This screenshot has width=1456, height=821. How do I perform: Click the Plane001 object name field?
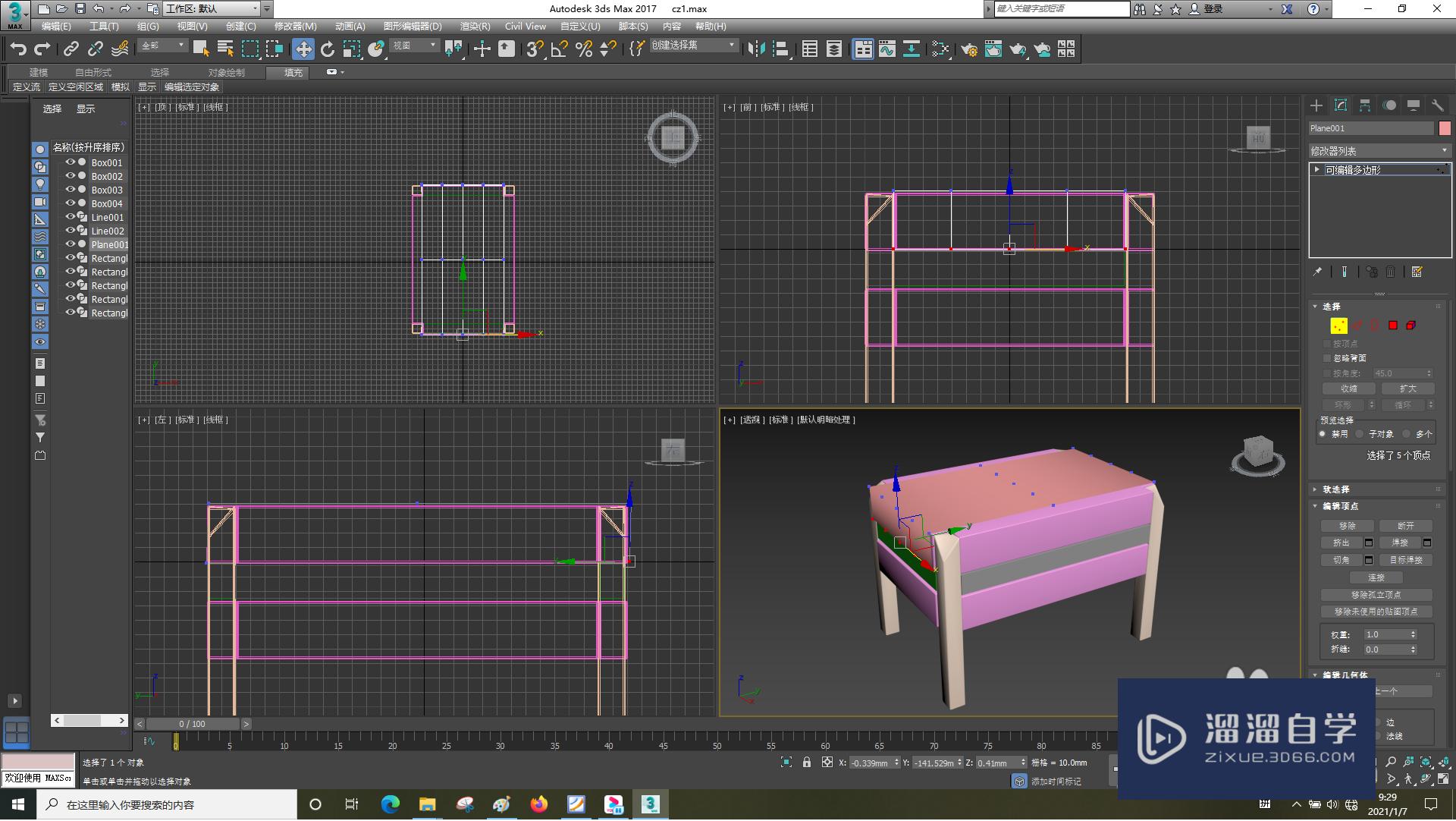pos(1371,128)
